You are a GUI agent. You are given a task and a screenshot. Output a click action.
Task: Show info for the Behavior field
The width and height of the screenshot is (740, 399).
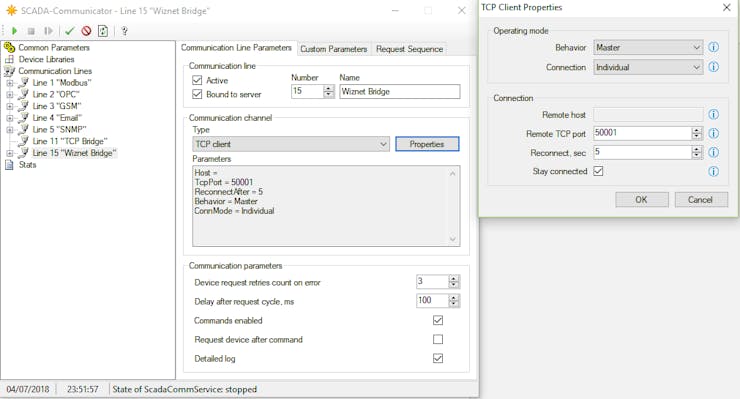(714, 47)
